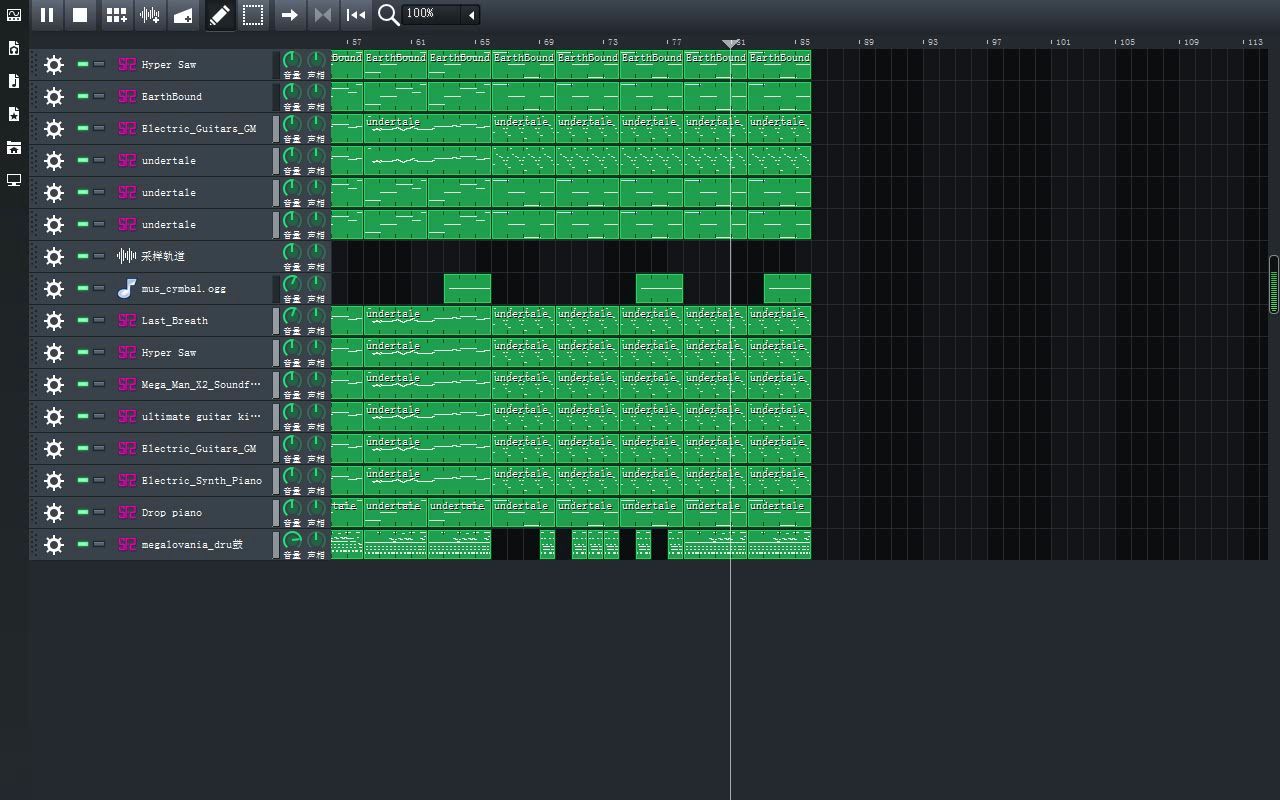Open the instrument plugins sidebar panel
The image size is (1280, 800).
click(x=14, y=15)
